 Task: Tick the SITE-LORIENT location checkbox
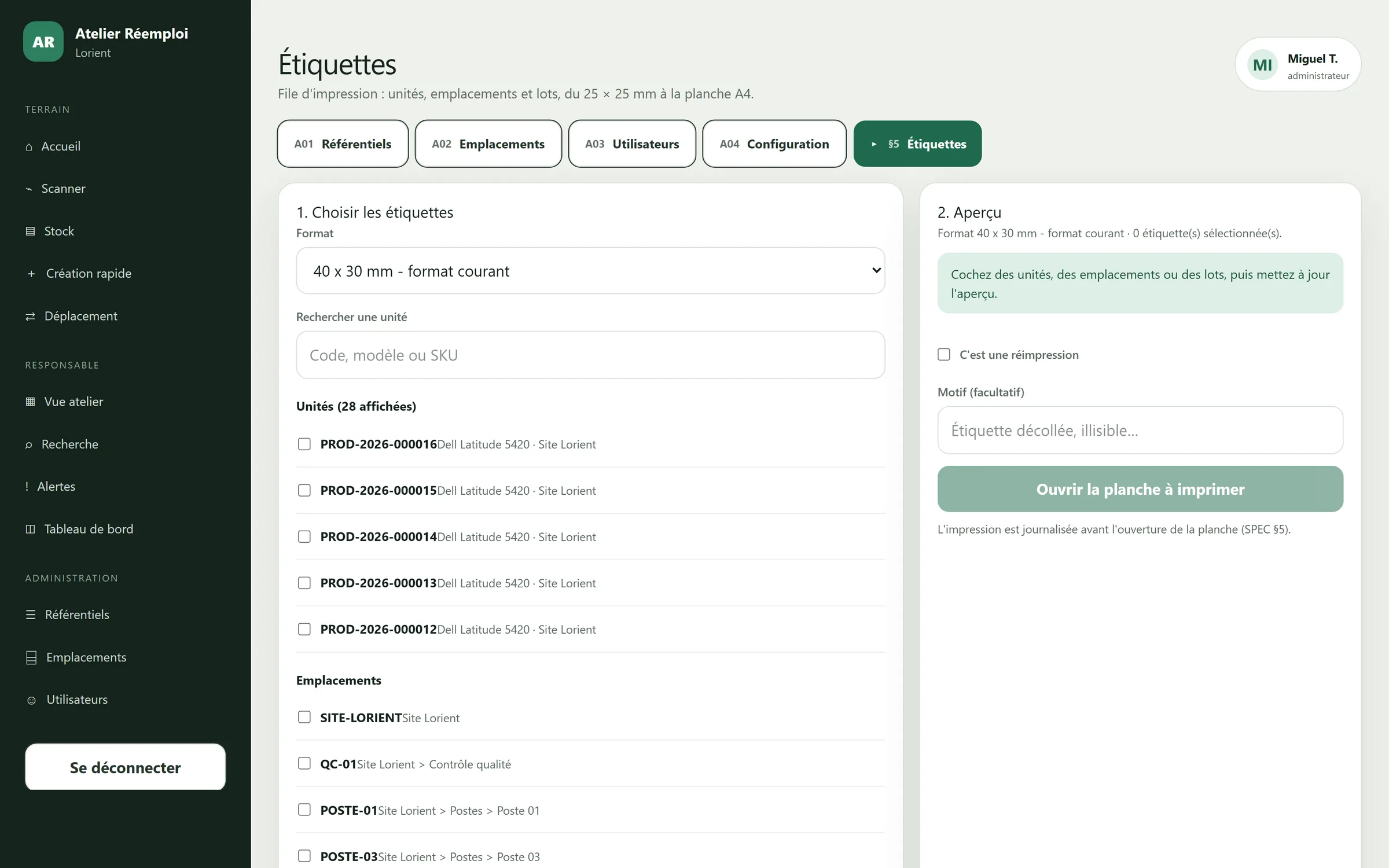coord(304,717)
